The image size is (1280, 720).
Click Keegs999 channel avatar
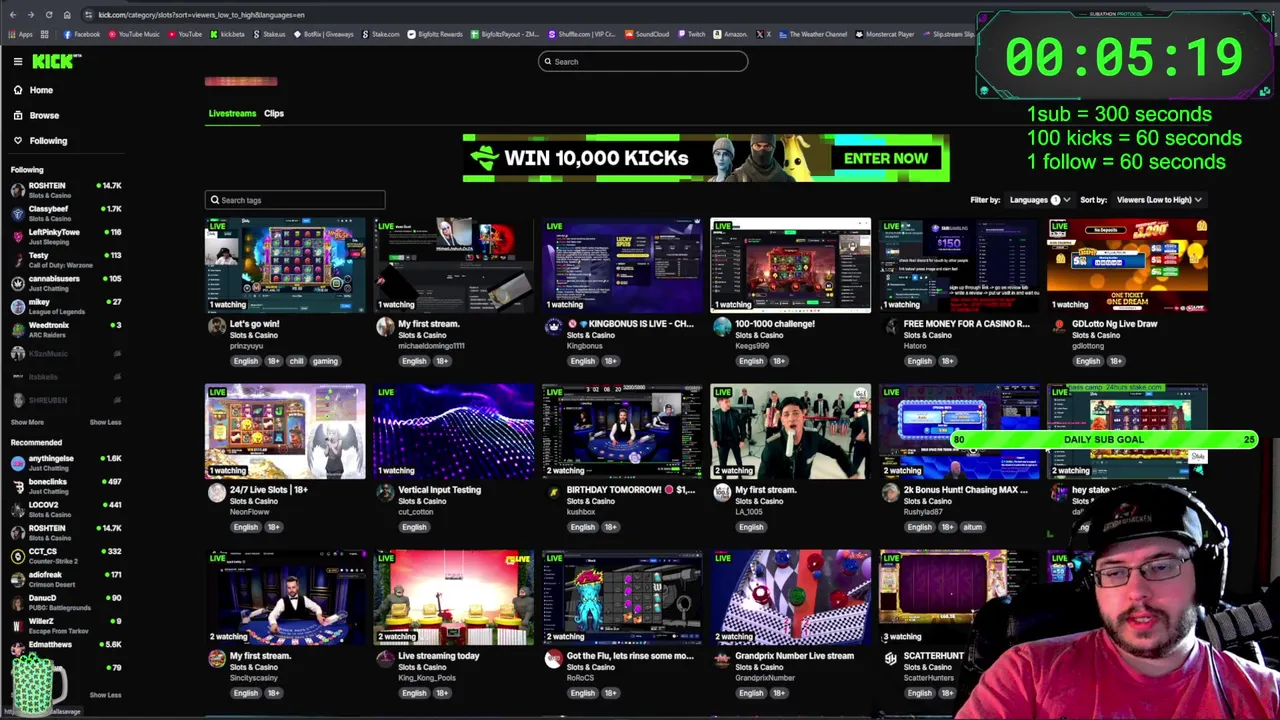722,326
